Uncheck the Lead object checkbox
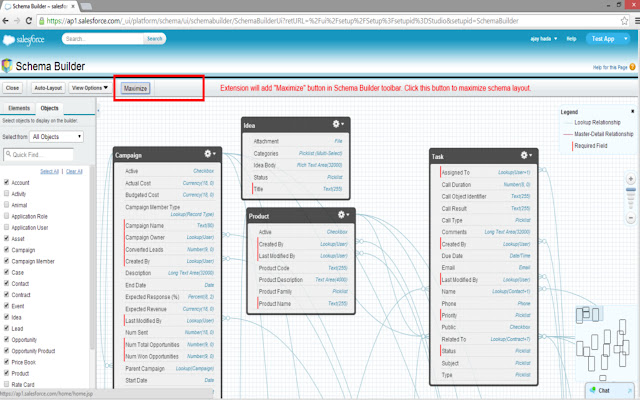 coord(7,328)
